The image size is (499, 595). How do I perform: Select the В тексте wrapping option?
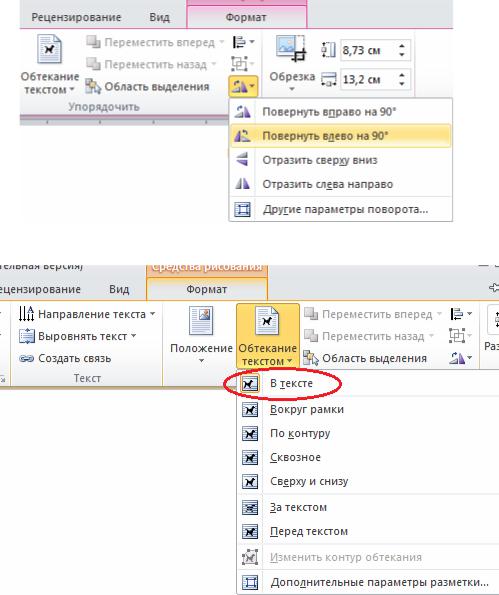pyautogui.click(x=368, y=384)
